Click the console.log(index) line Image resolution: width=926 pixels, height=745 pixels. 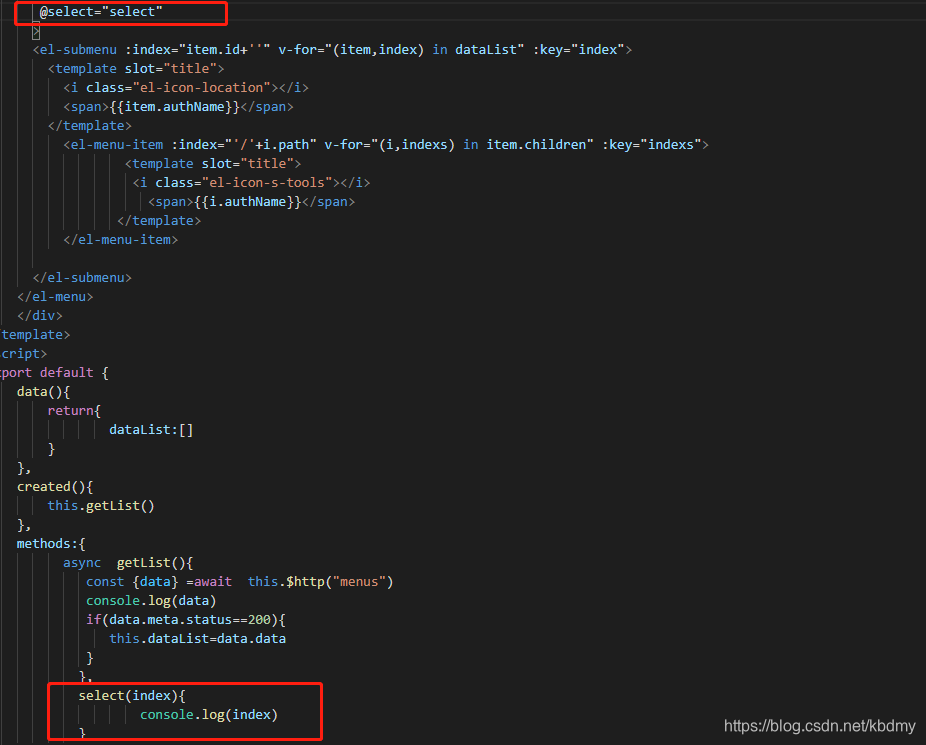tap(208, 715)
